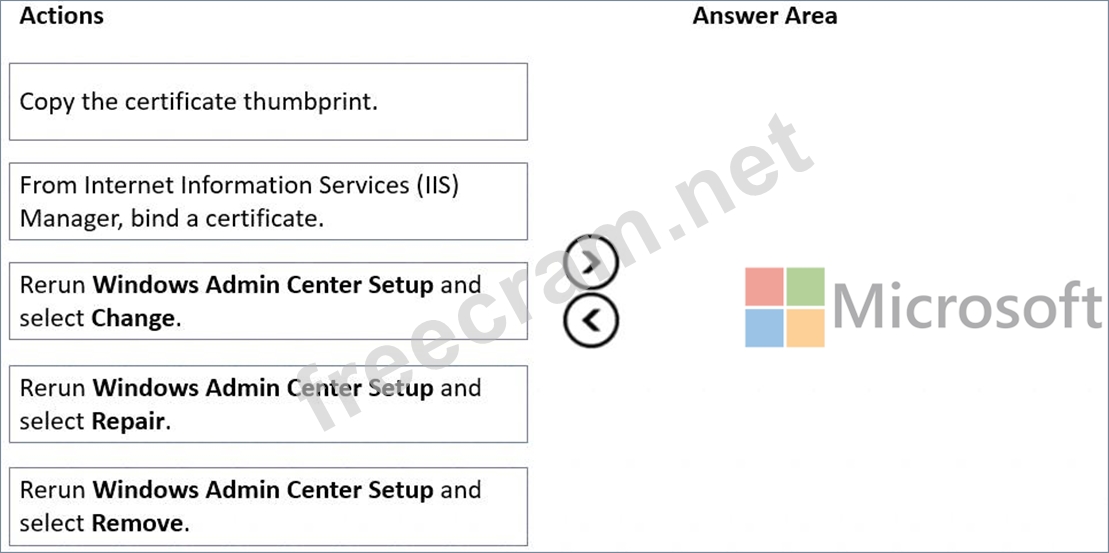Select the Rerun Setup 'Change' action box
This screenshot has width=1109, height=553.
click(268, 301)
